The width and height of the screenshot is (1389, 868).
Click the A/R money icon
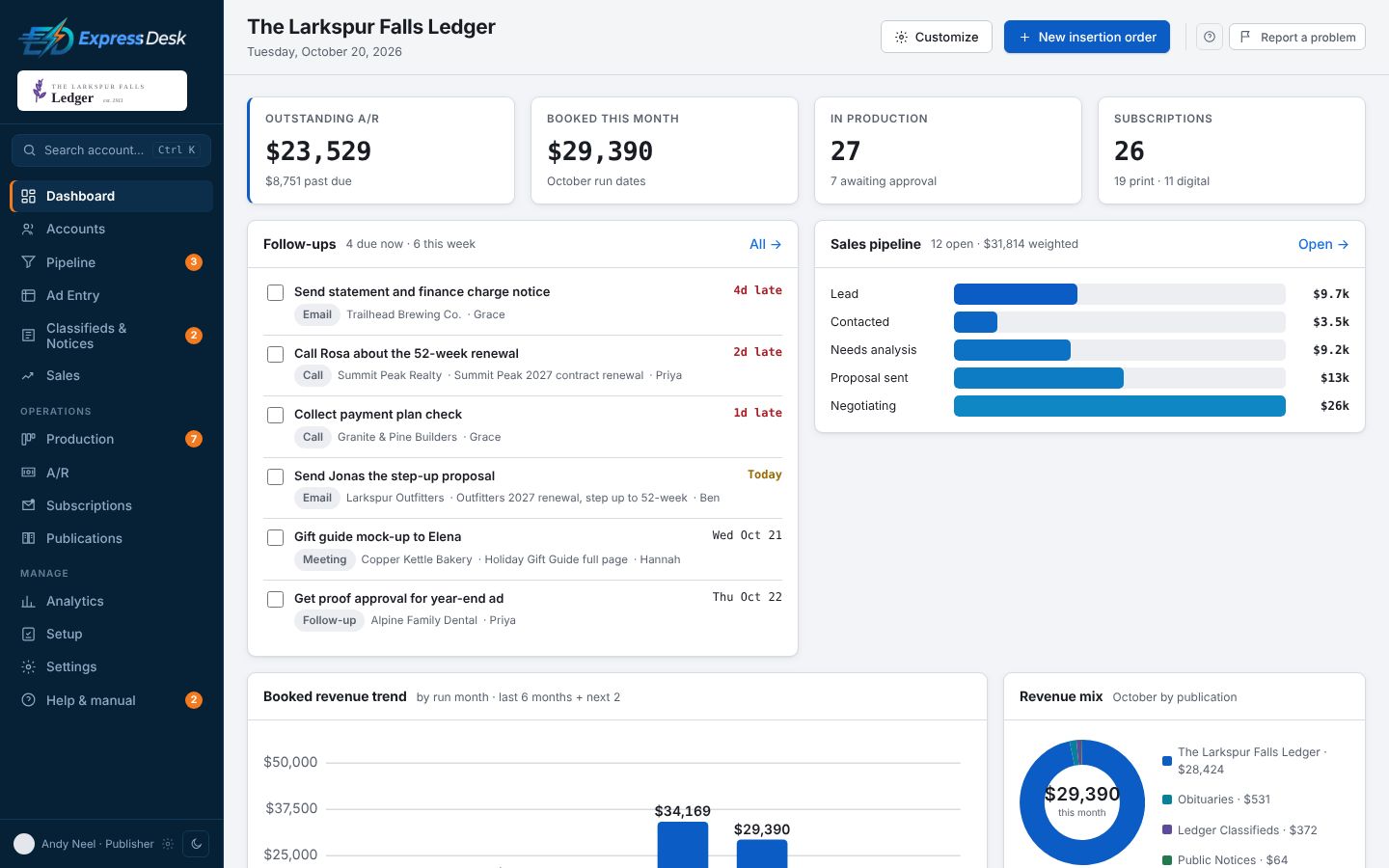click(x=28, y=473)
